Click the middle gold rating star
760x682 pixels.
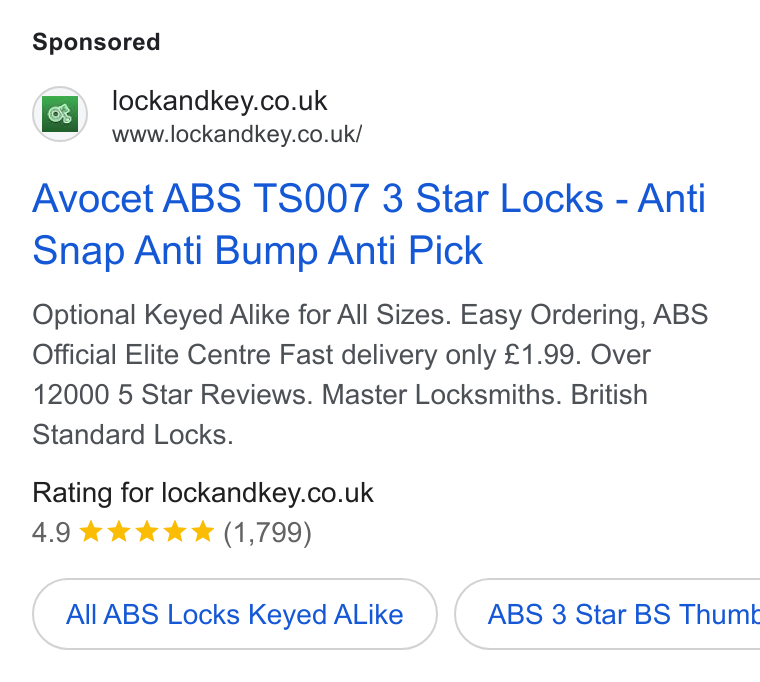coord(147,531)
